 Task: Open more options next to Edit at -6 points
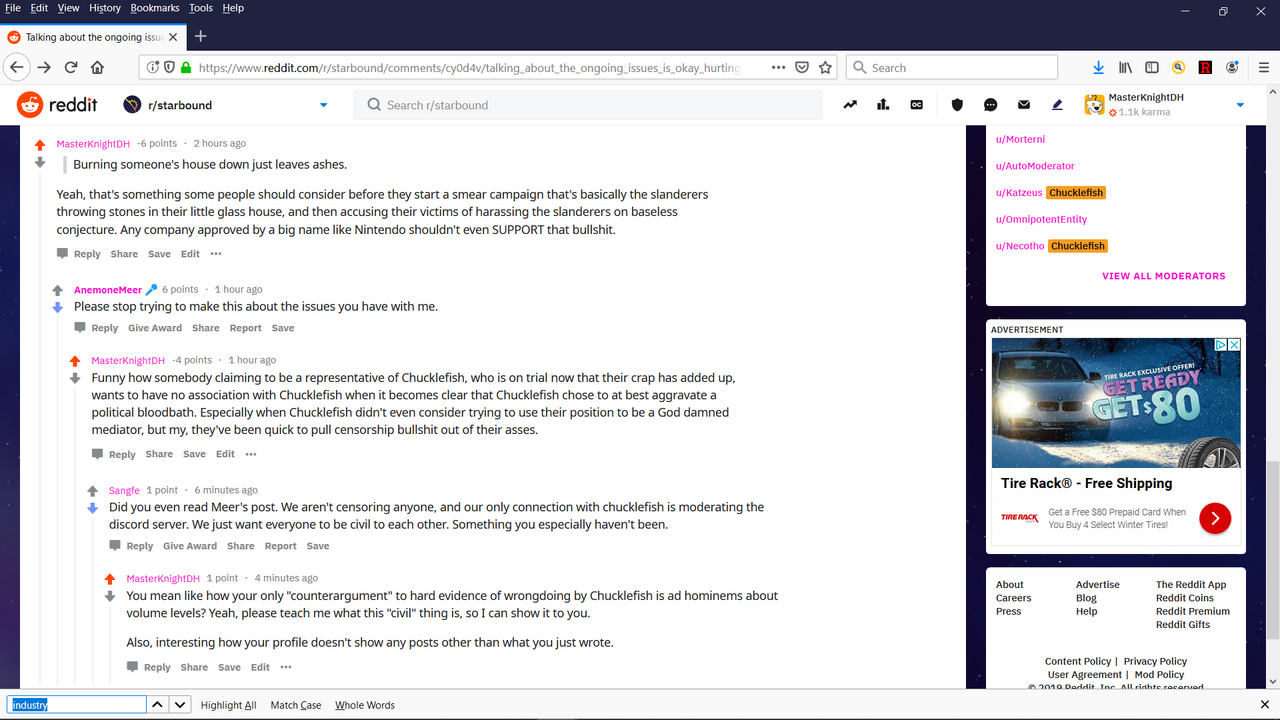215,254
